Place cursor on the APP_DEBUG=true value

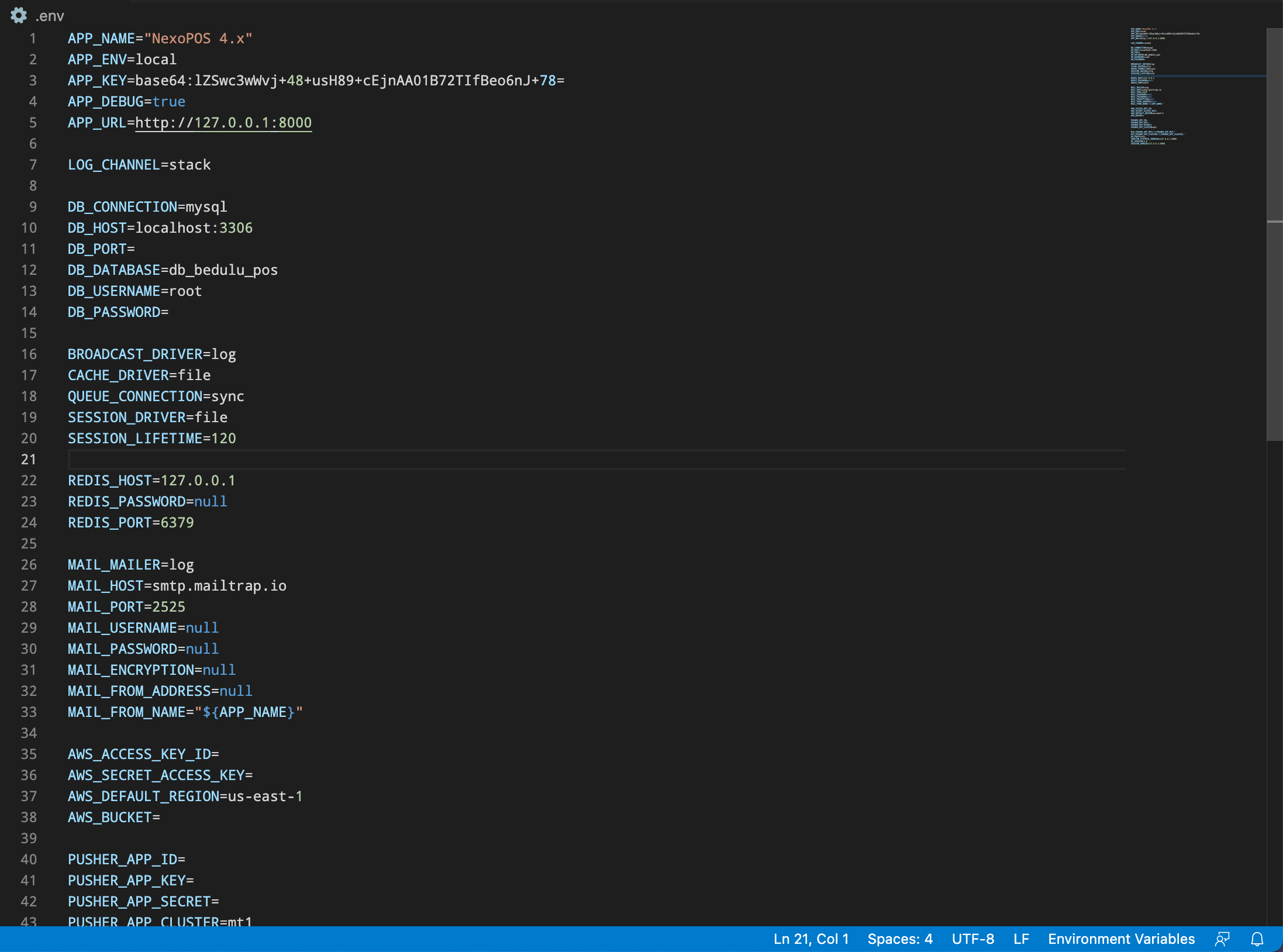click(168, 102)
